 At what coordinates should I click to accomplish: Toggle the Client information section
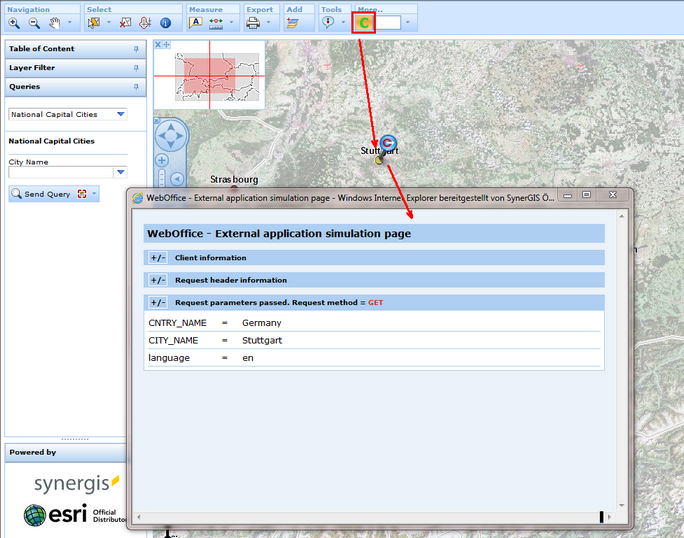[x=157, y=258]
